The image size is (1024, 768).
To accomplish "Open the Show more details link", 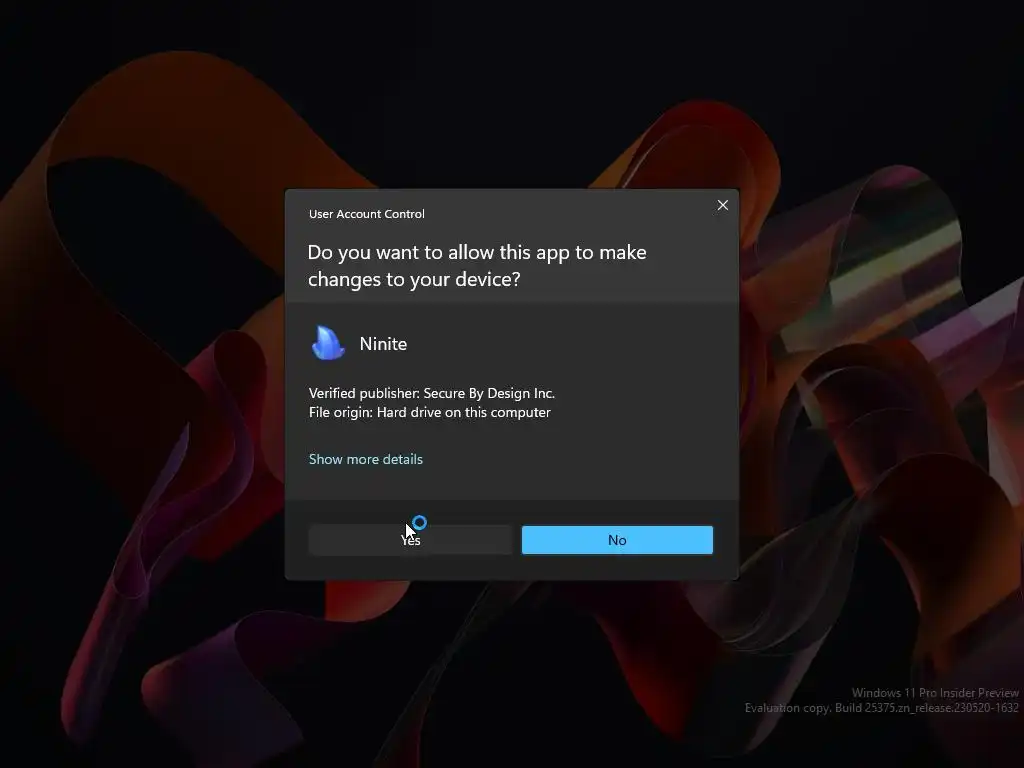I will pyautogui.click(x=366, y=459).
